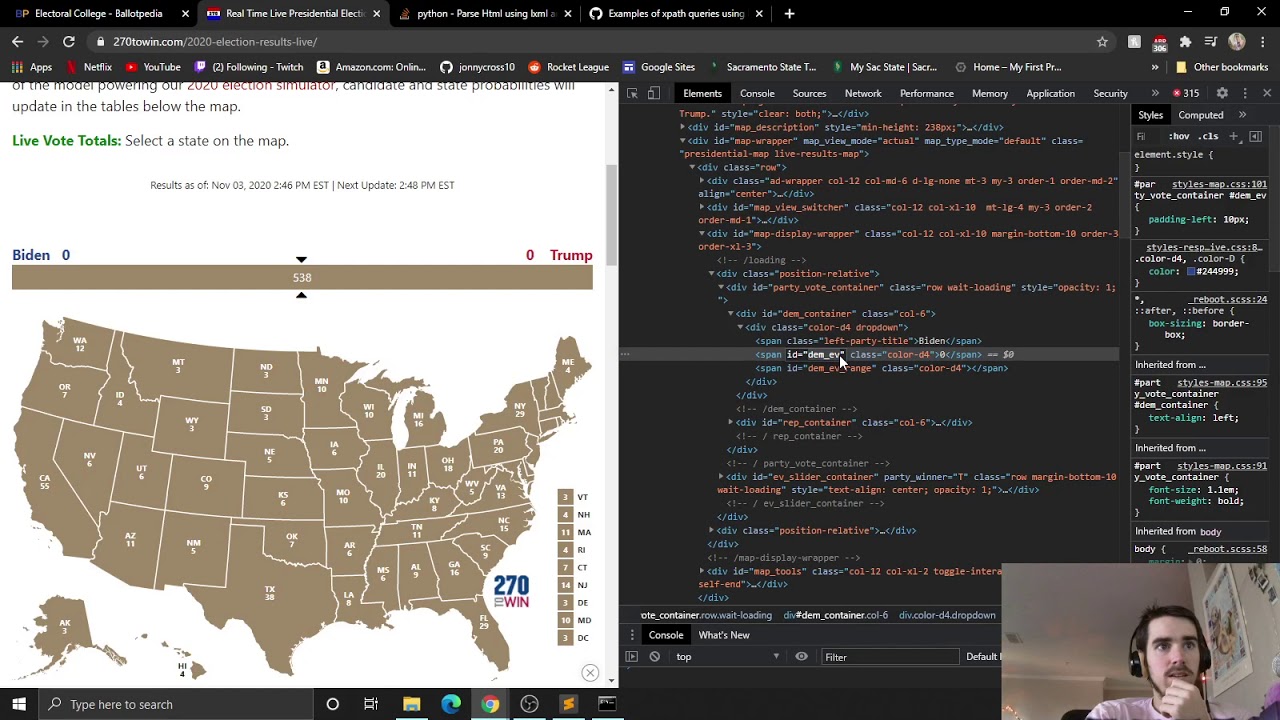Reload the page with refresh icon
The image size is (1280, 720).
pos(69,41)
